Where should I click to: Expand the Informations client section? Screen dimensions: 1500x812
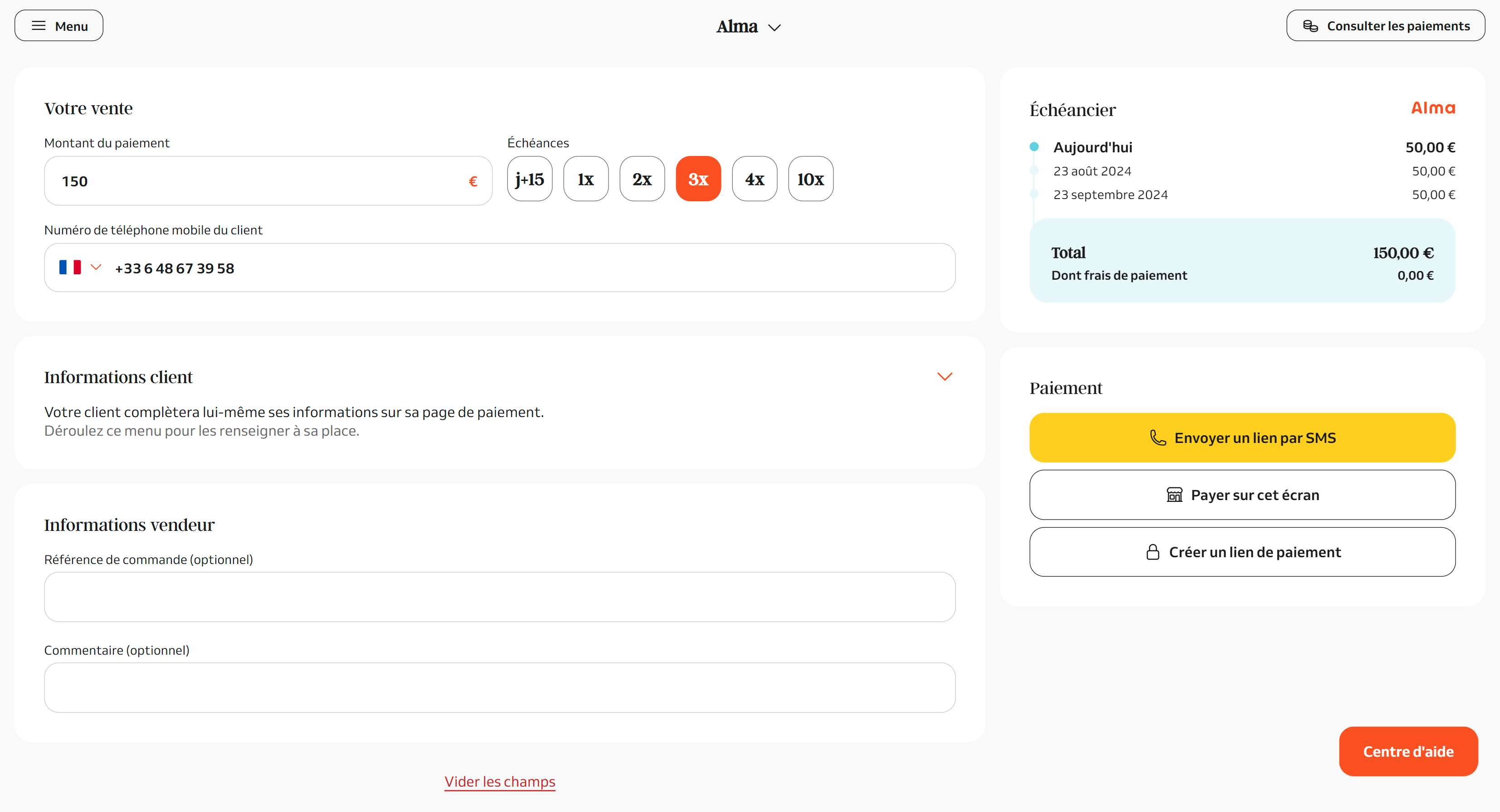click(945, 376)
